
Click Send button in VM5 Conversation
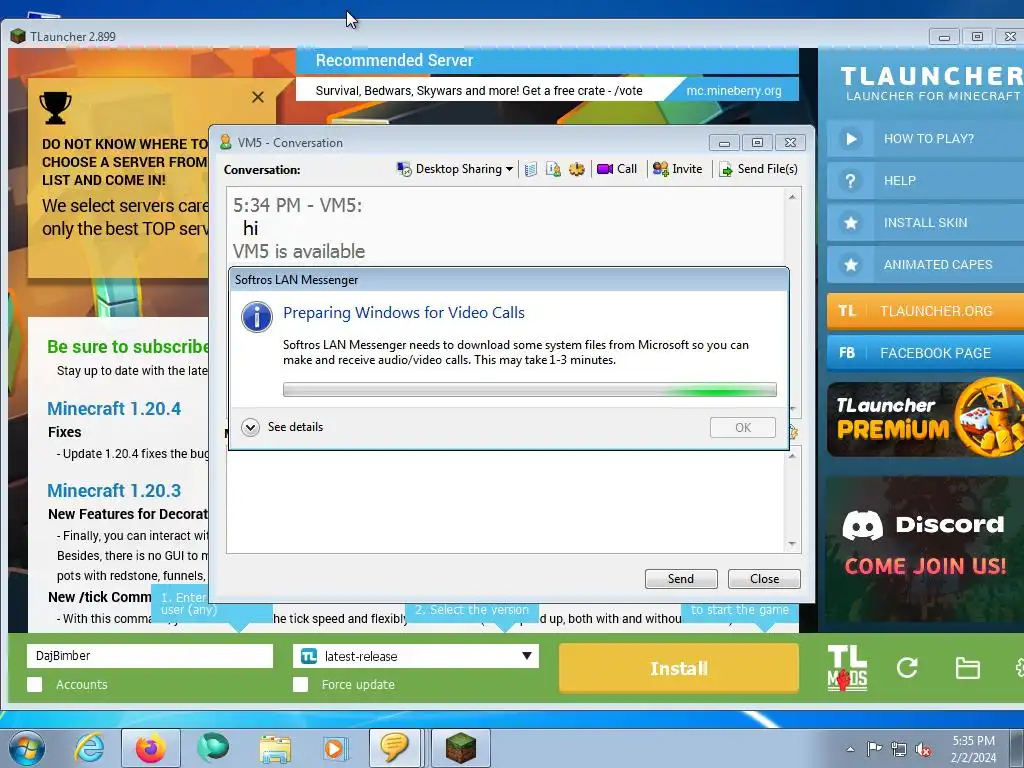[x=681, y=579]
